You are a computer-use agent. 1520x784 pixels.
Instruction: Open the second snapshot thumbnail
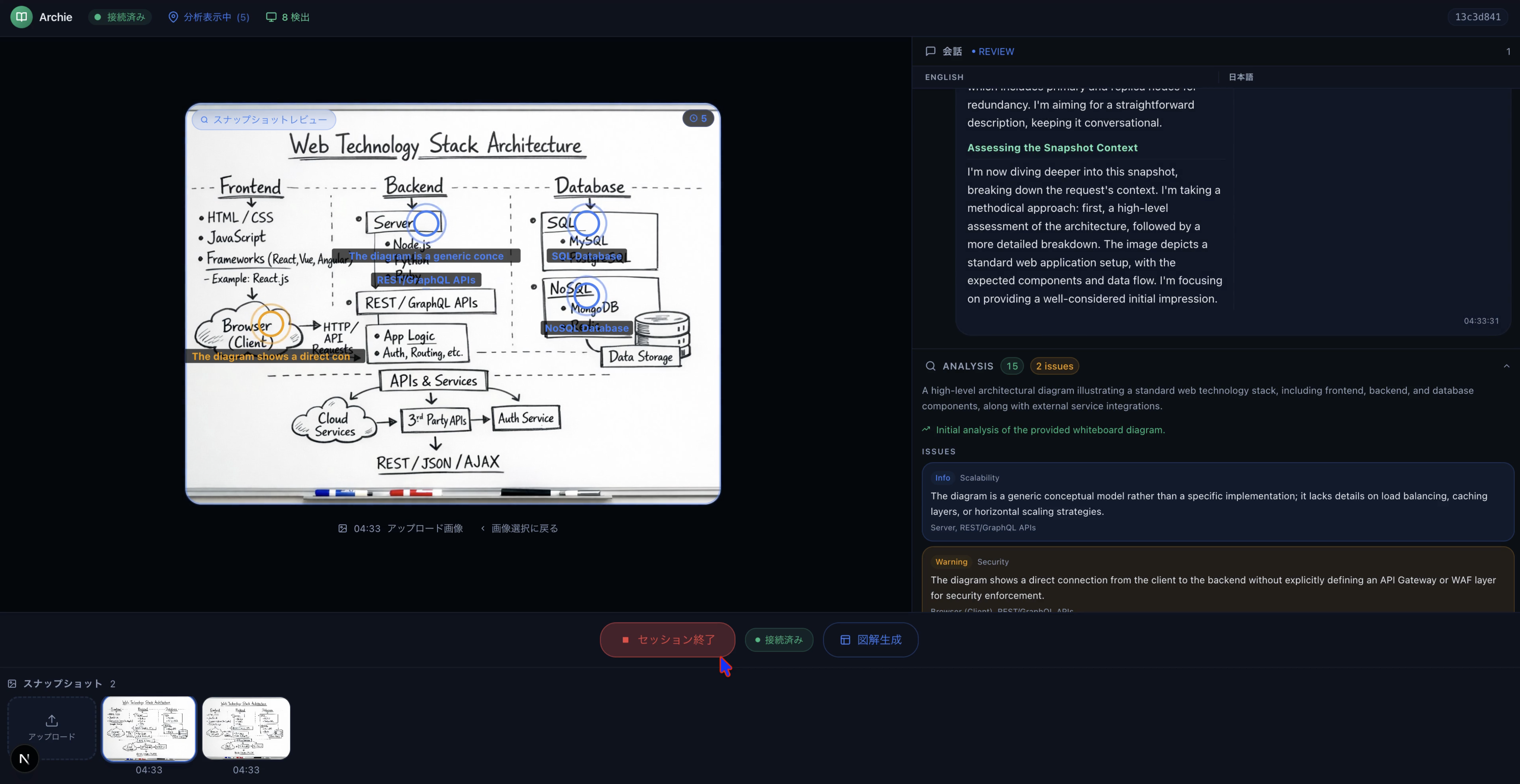(246, 728)
